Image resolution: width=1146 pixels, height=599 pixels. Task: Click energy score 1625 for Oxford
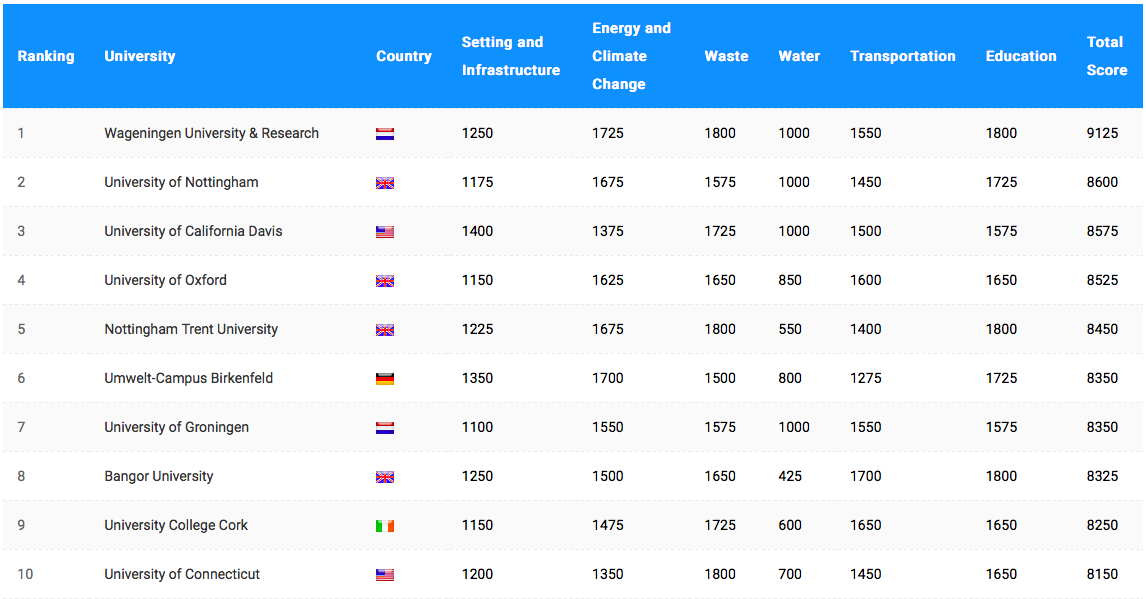pyautogui.click(x=607, y=280)
